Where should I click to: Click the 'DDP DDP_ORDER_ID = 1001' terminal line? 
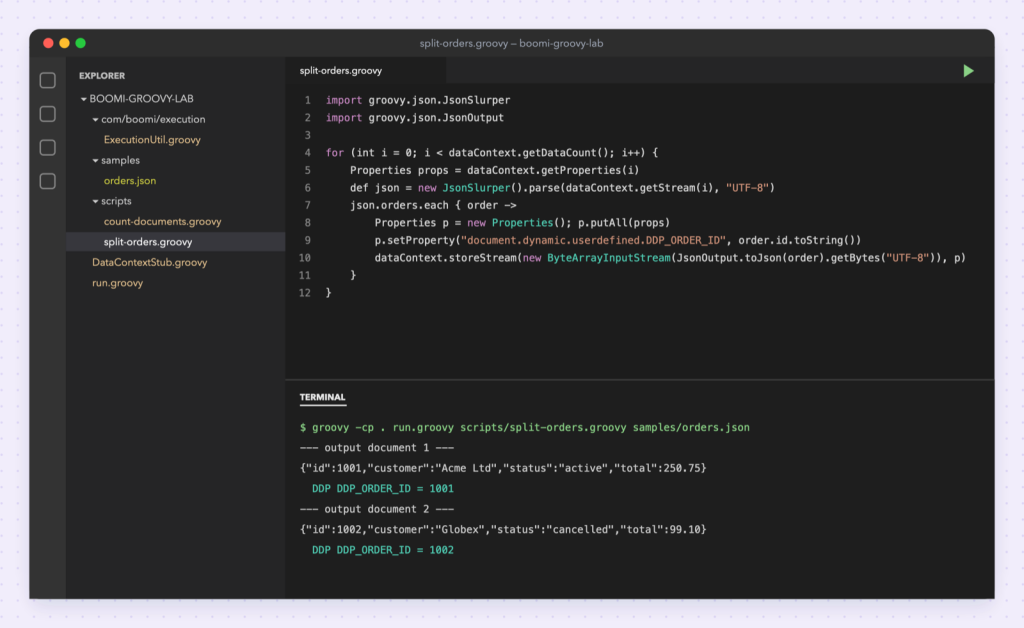click(383, 488)
